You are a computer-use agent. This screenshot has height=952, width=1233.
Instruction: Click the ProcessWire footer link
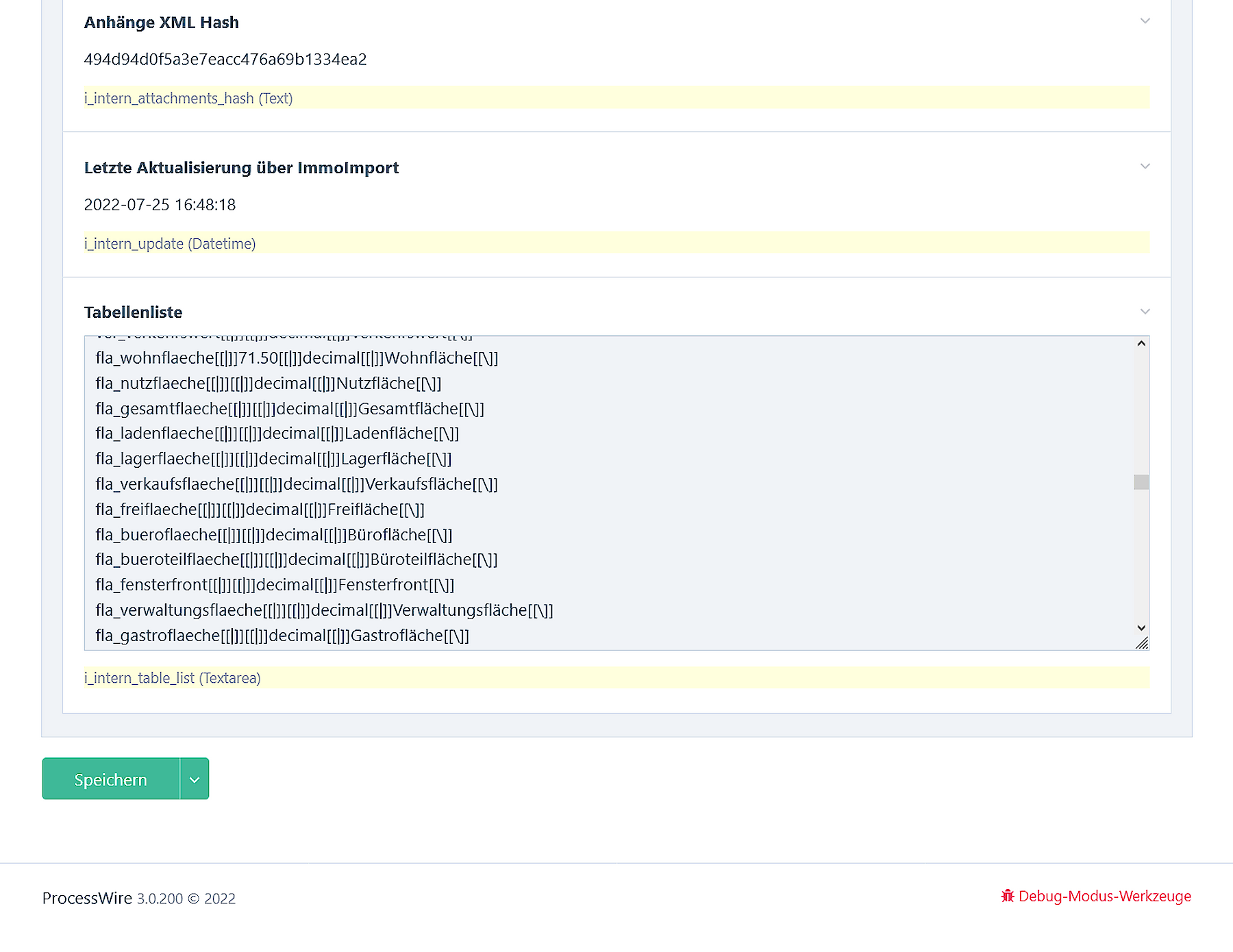[x=87, y=898]
